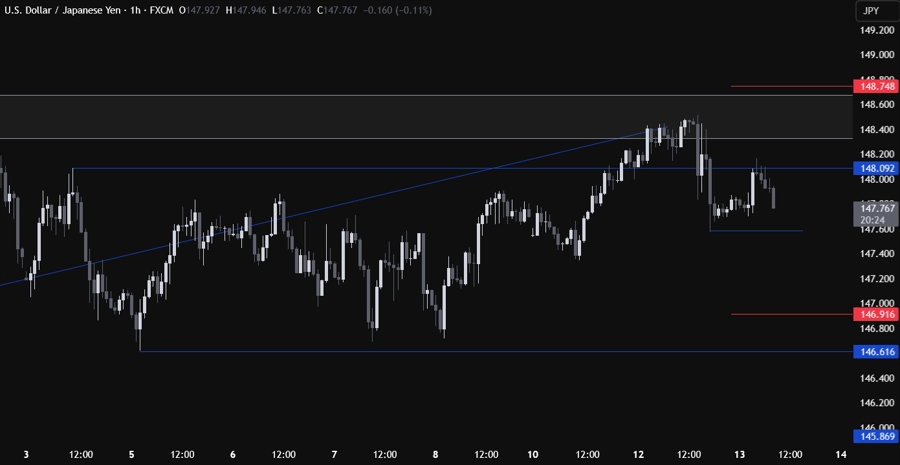Select the blue 145.869 price label
Image resolution: width=900 pixels, height=465 pixels.
874,436
